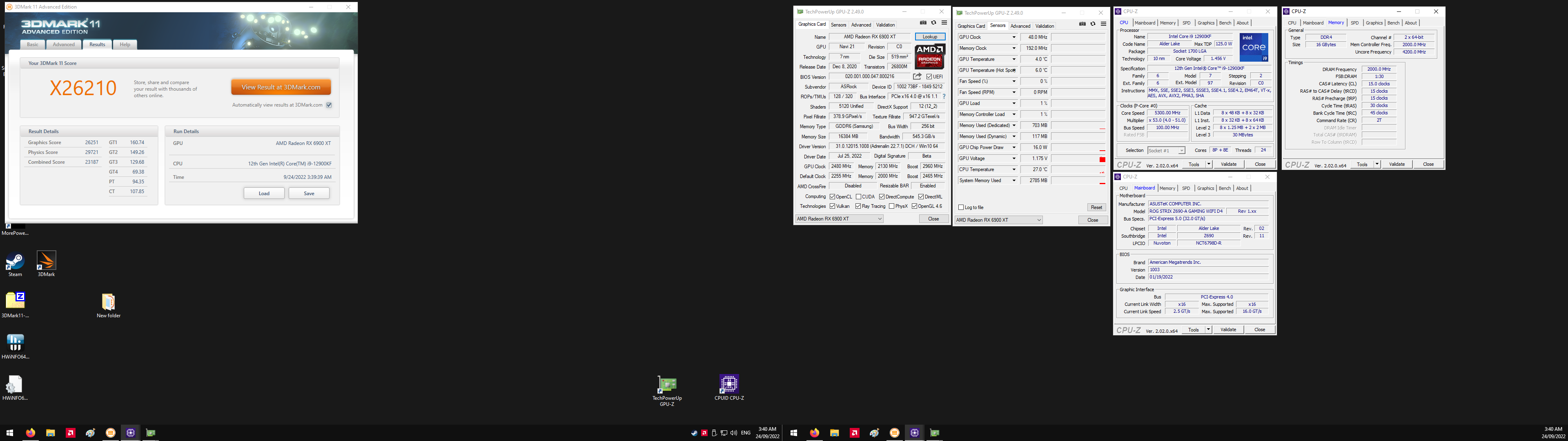Click the screenshot camera icon in GPU-Z Graphics Card window

pyautogui.click(x=923, y=23)
